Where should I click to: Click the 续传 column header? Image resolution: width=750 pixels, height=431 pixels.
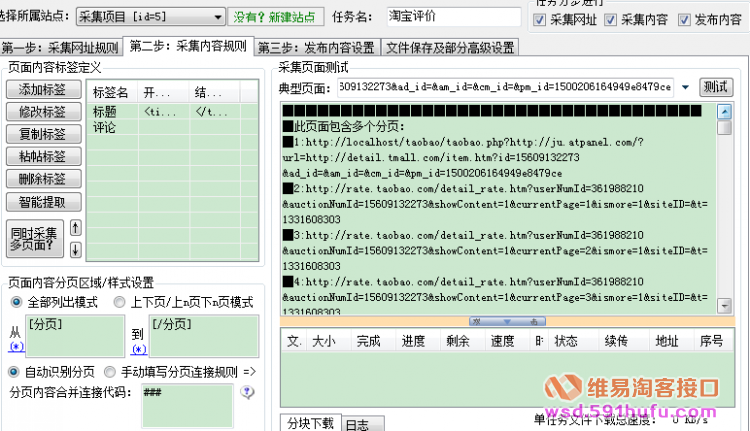pyautogui.click(x=624, y=341)
